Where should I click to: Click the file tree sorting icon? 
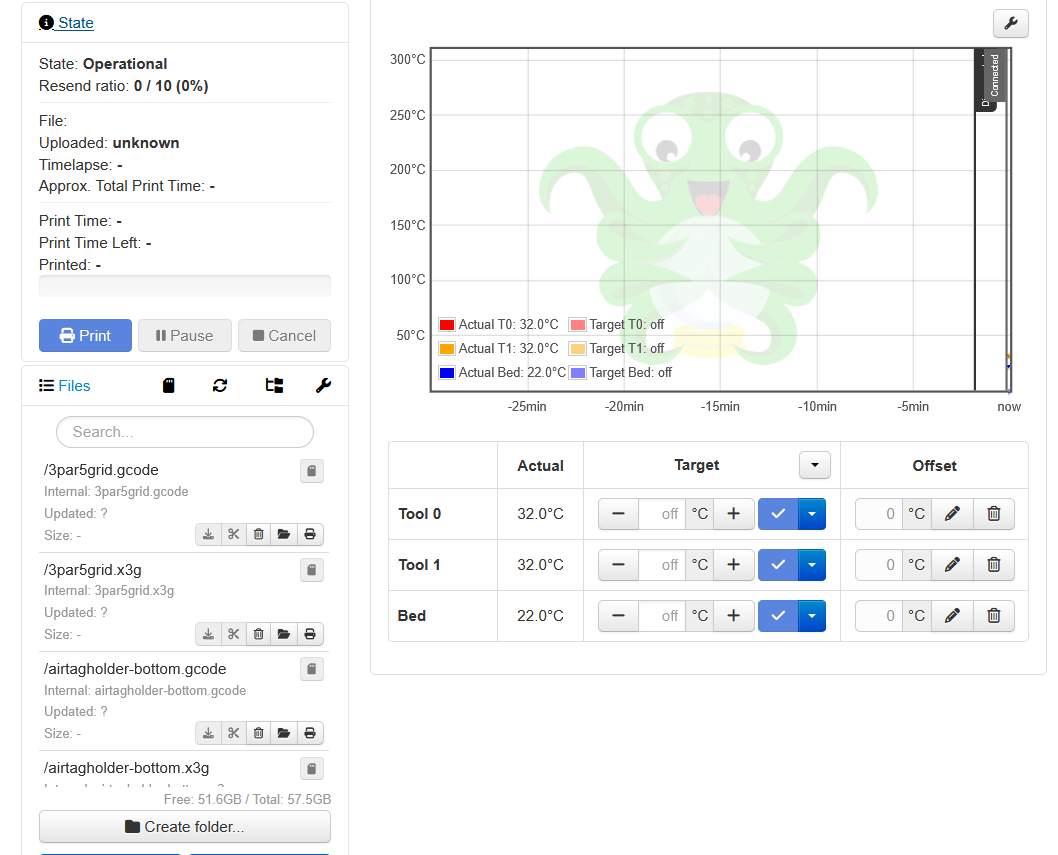[274, 385]
